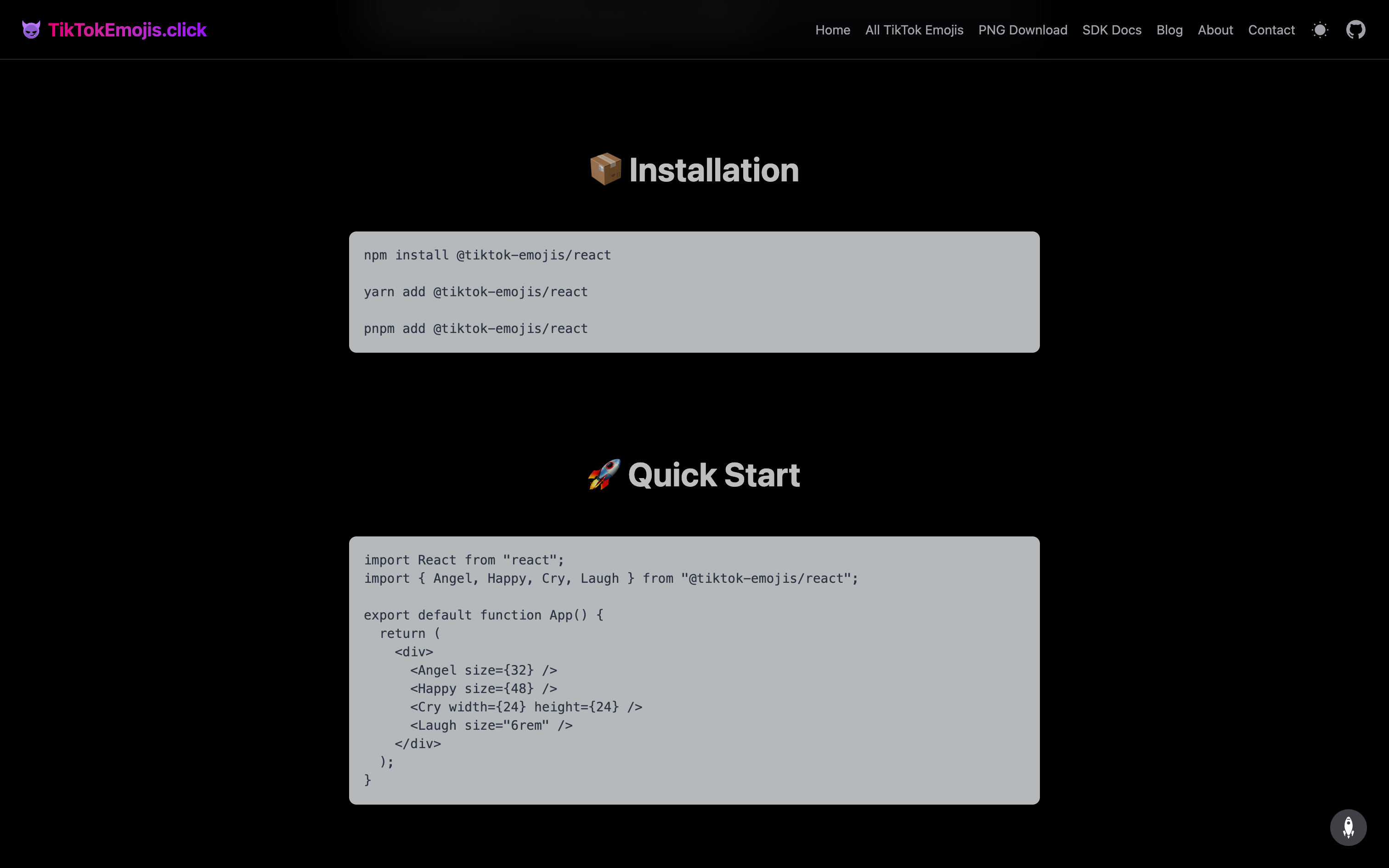Click the export default function App() line
This screenshot has width=1389, height=868.
point(483,615)
